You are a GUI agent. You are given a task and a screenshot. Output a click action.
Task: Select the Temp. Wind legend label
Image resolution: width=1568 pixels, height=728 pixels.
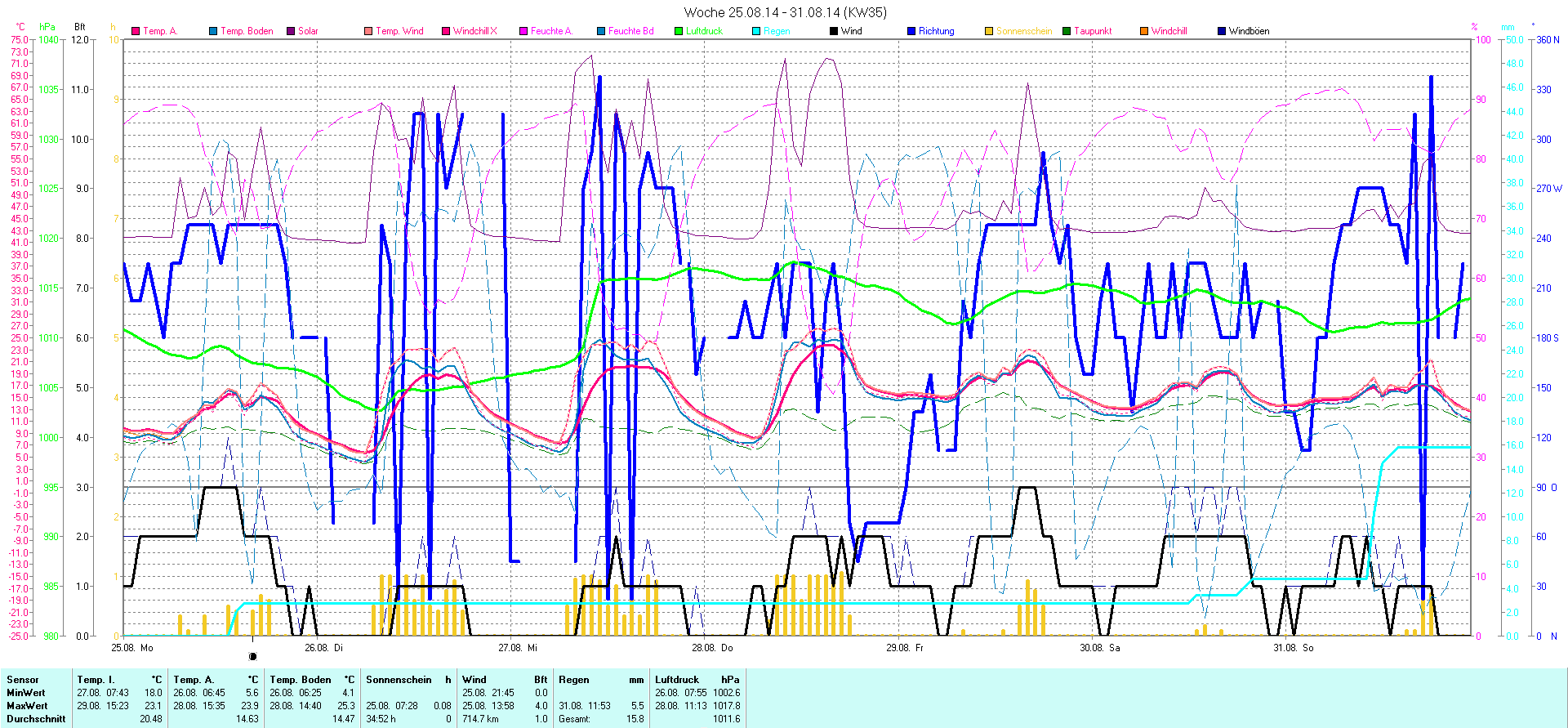point(399,31)
